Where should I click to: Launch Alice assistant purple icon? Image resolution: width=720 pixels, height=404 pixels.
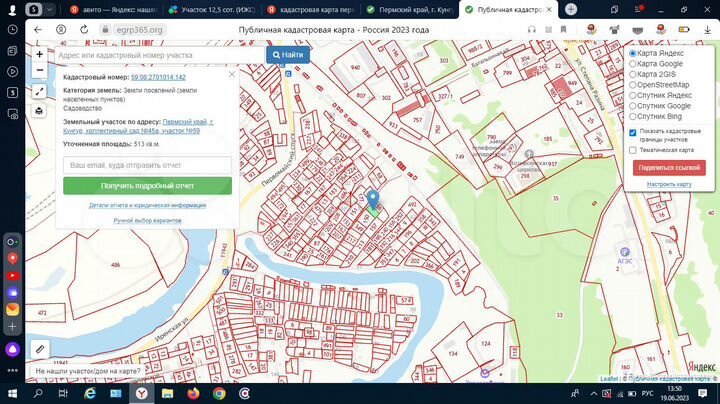tap(13, 349)
